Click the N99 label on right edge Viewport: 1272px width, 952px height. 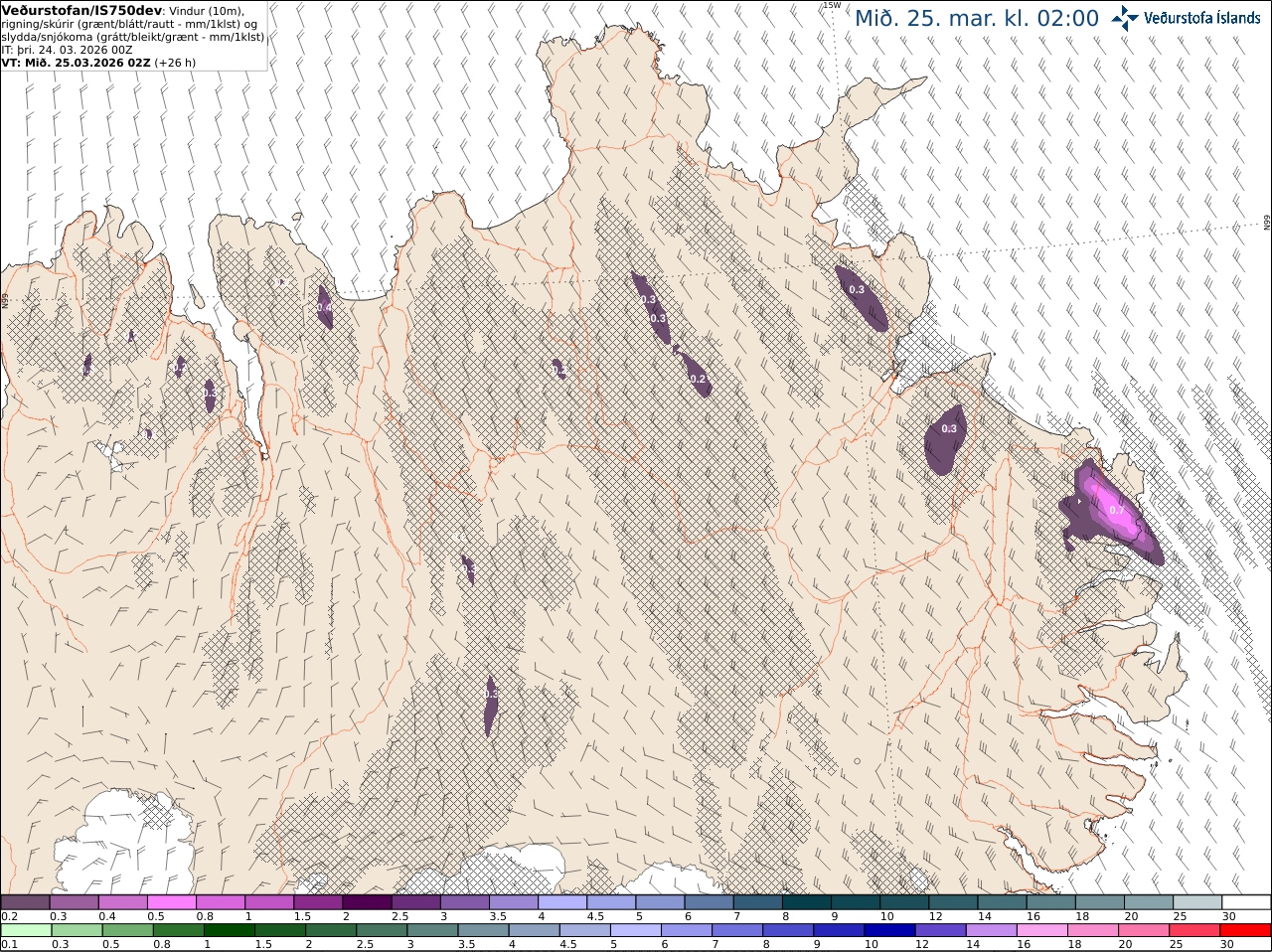(x=1267, y=222)
